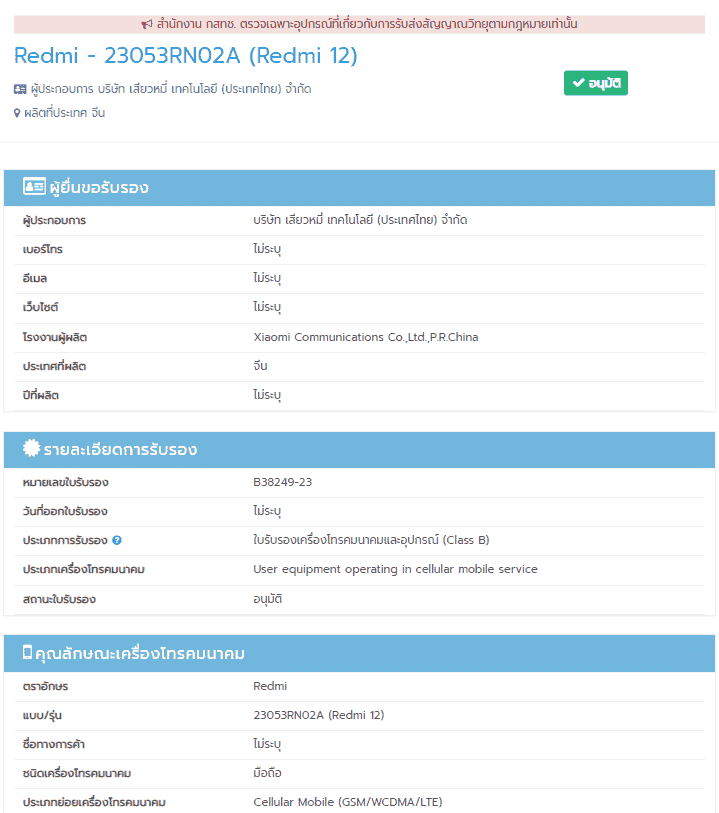The width and height of the screenshot is (719, 813).
Task: Click the location pin icon near ผลิตที่ประเทศ จีน
Action: tap(17, 113)
